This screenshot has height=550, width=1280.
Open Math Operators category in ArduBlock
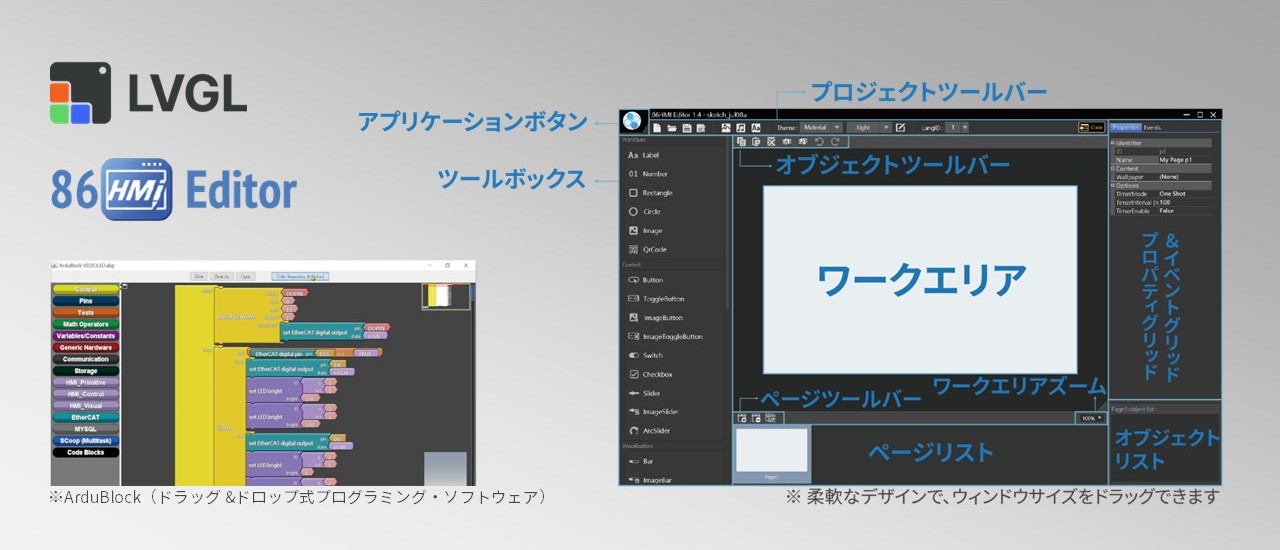point(86,324)
